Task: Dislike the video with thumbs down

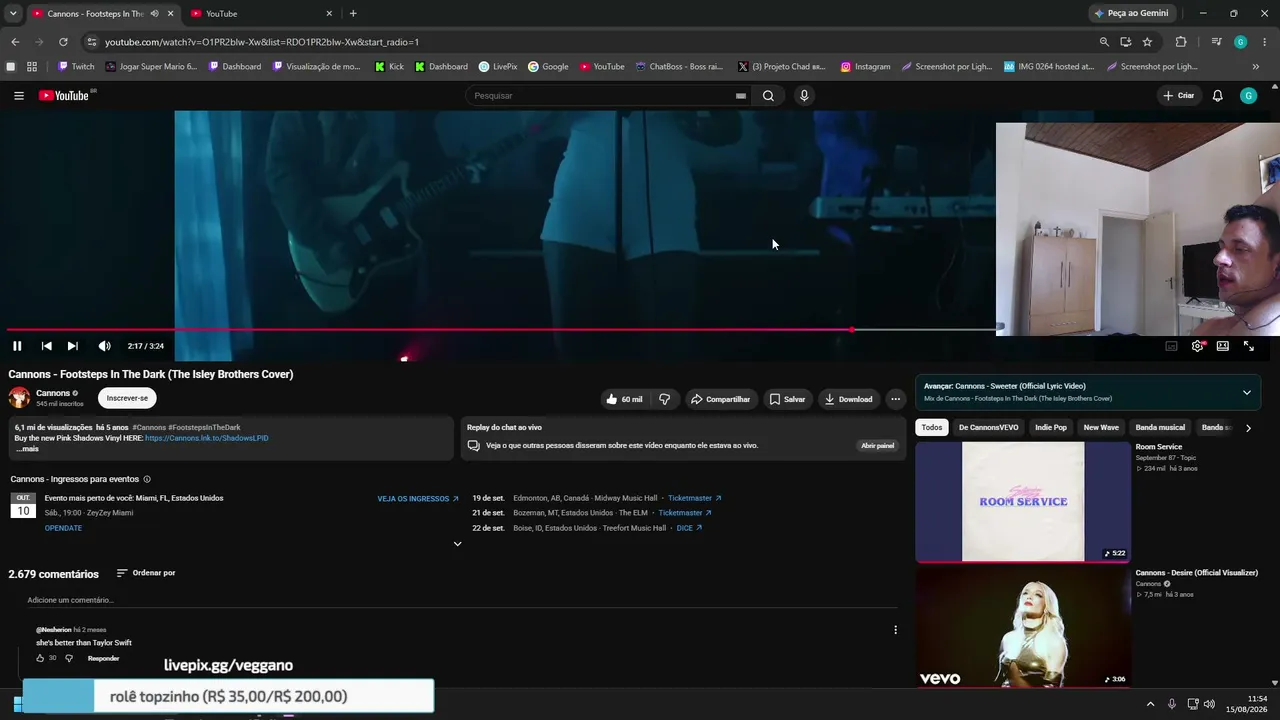Action: pos(664,399)
